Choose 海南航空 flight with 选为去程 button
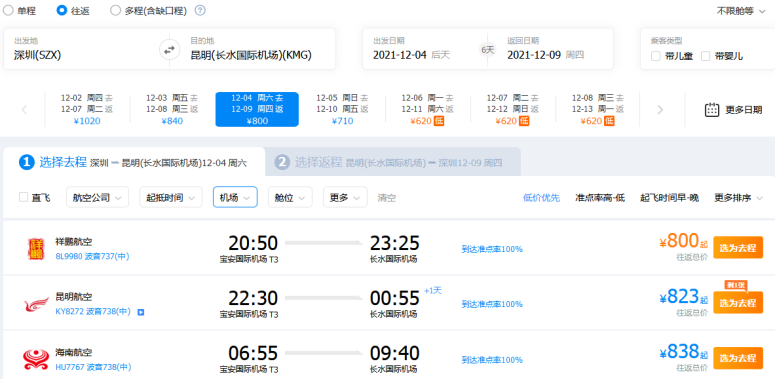The width and height of the screenshot is (777, 379). point(738,358)
